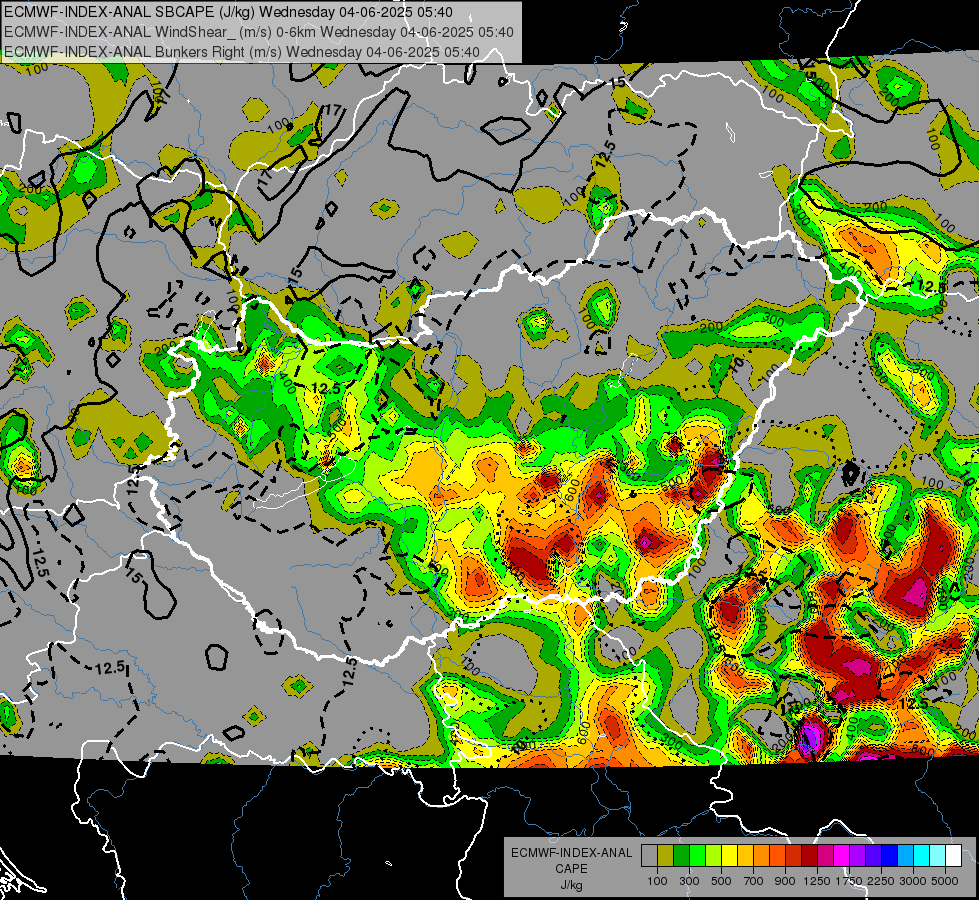Pick the olive swatch in CAPE legend

click(x=665, y=856)
